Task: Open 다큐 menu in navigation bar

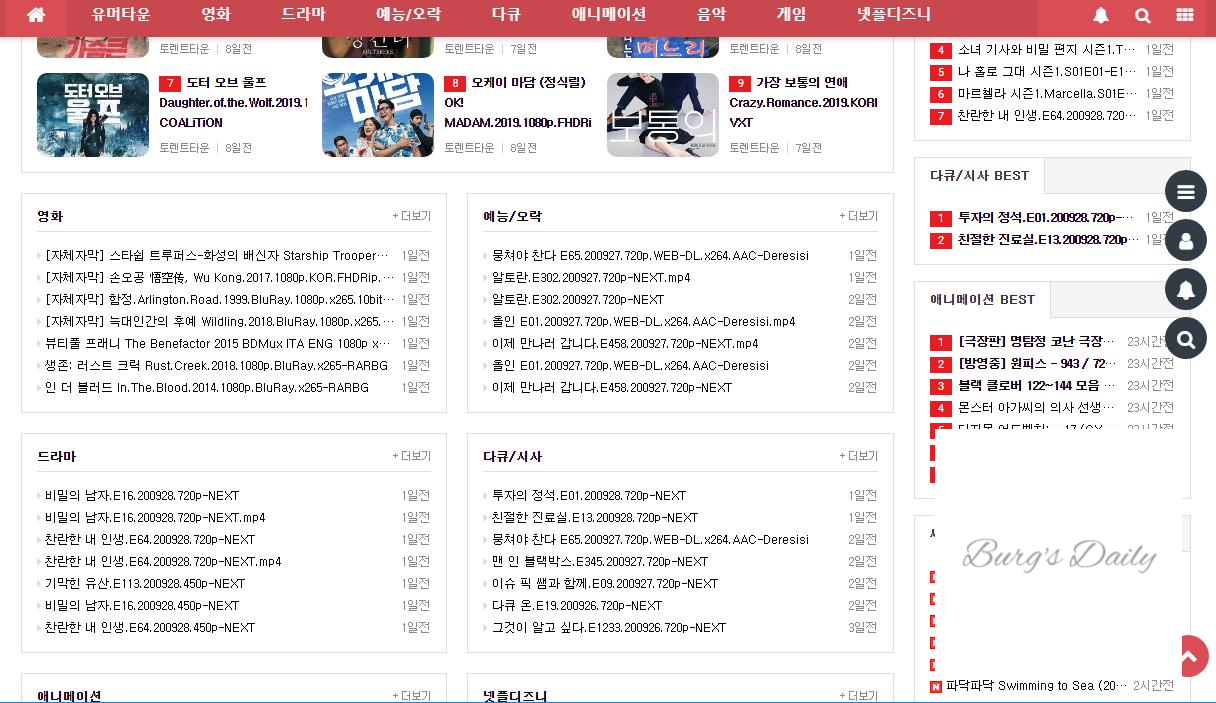Action: click(506, 14)
